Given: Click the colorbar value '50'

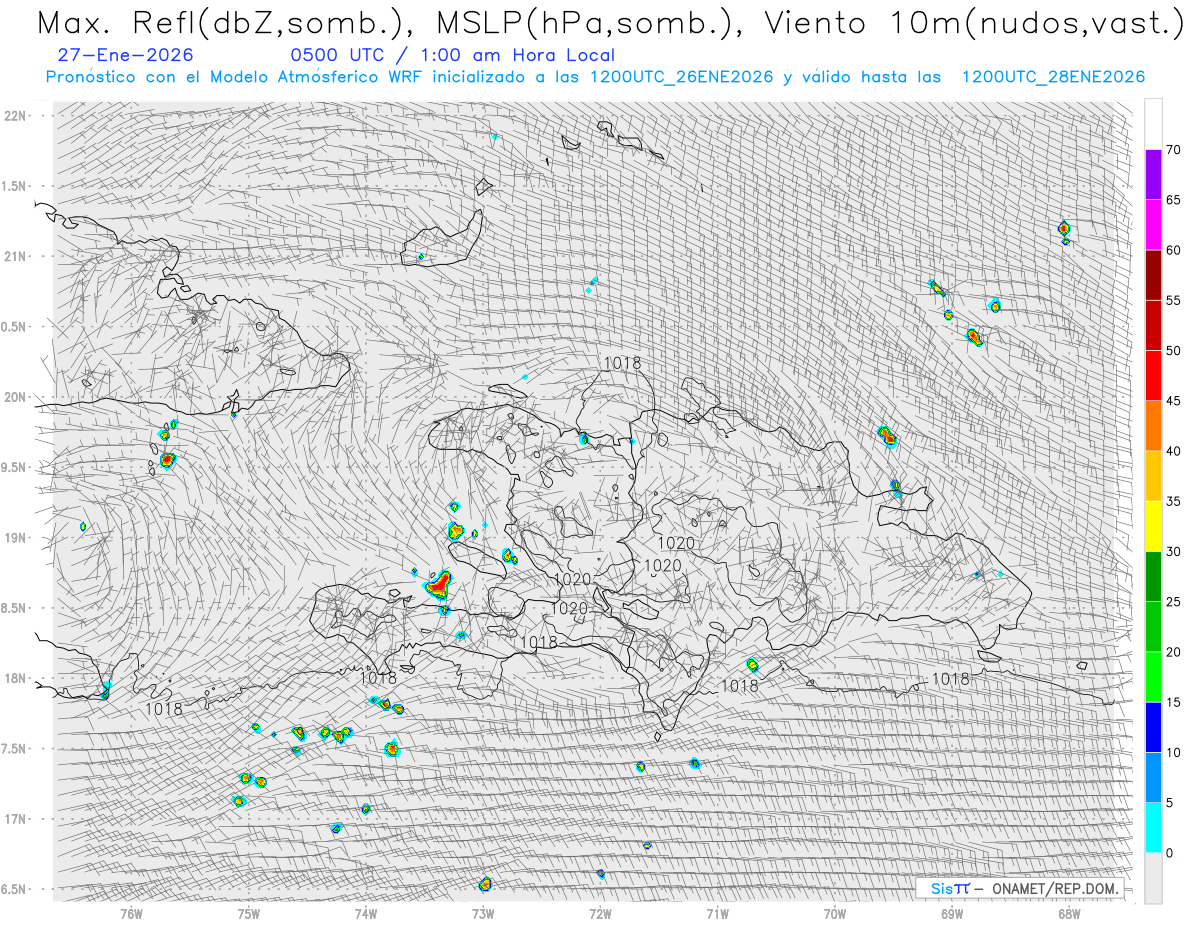Looking at the screenshot, I should tap(1173, 351).
